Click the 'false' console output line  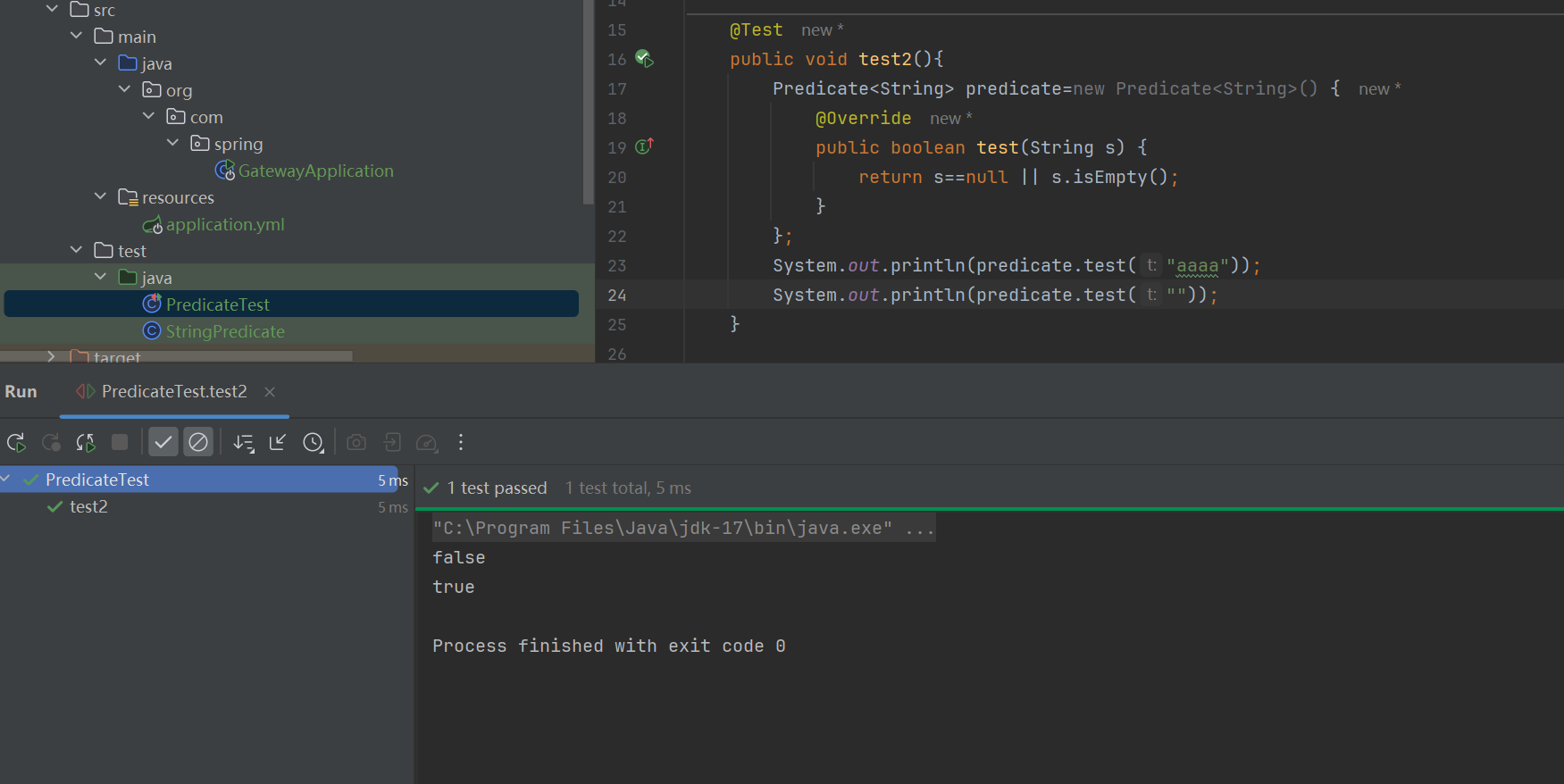[459, 557]
